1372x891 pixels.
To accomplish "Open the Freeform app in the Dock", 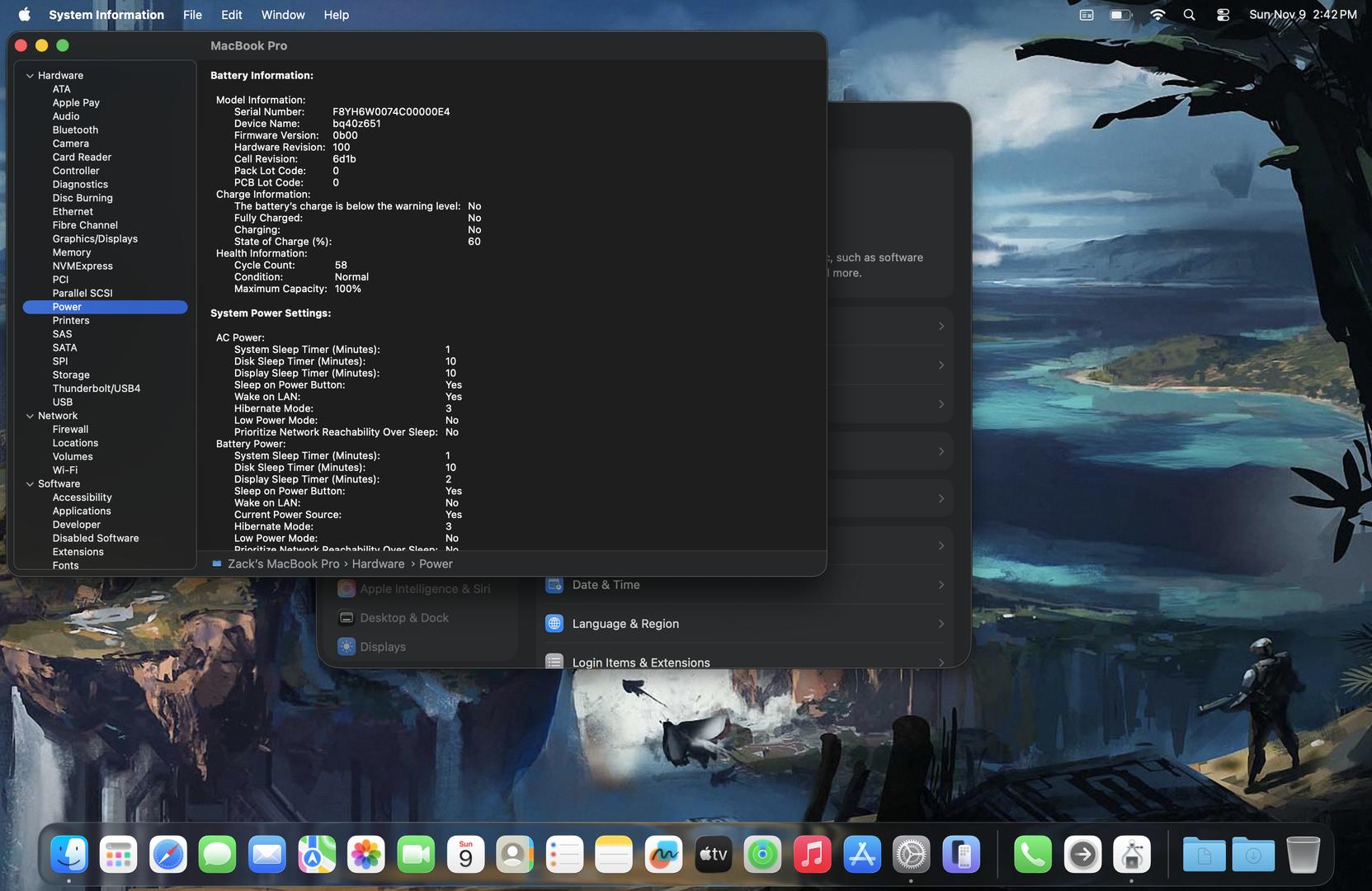I will (663, 855).
